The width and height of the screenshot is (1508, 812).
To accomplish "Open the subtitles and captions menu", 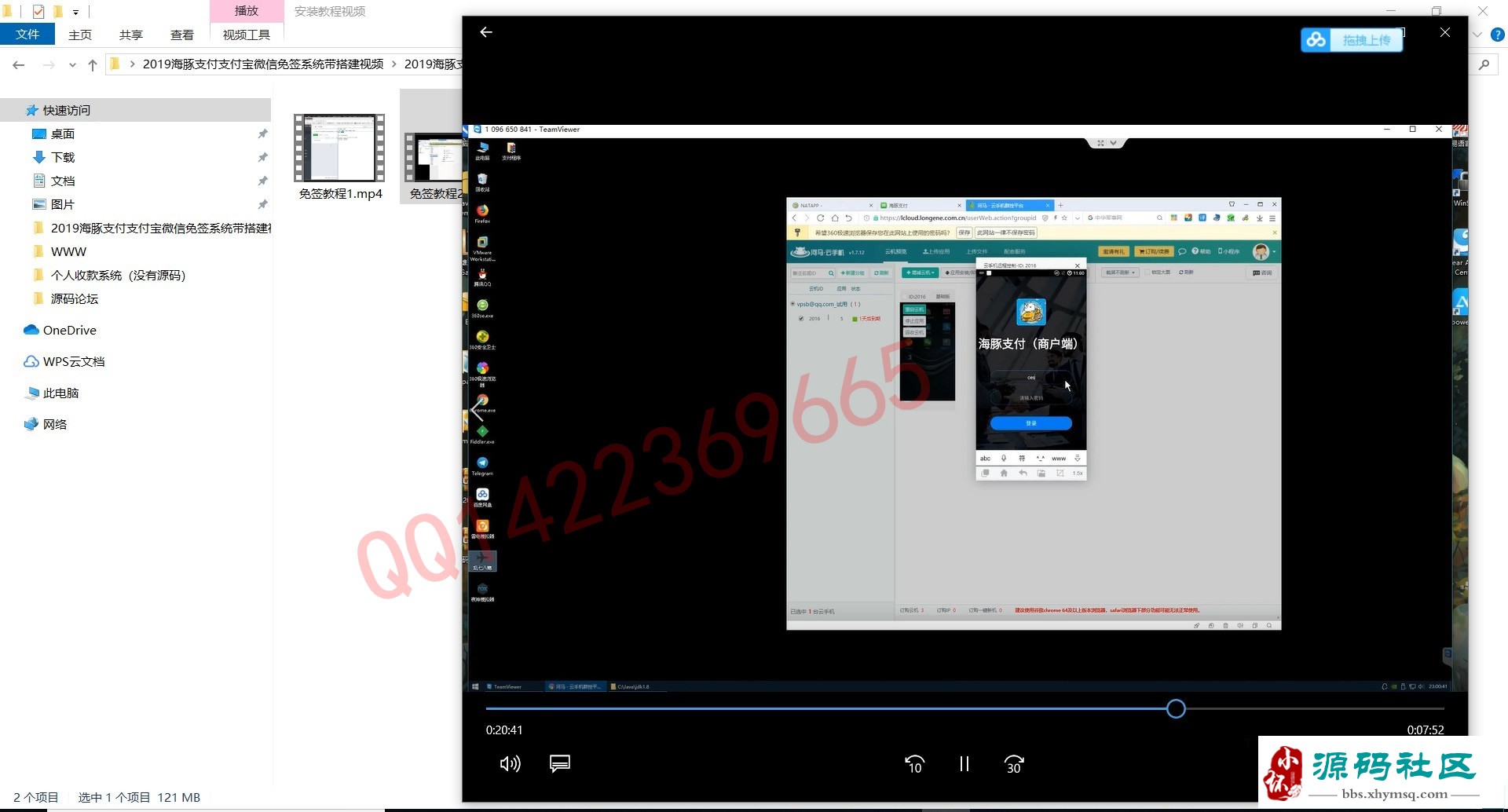I will (560, 763).
